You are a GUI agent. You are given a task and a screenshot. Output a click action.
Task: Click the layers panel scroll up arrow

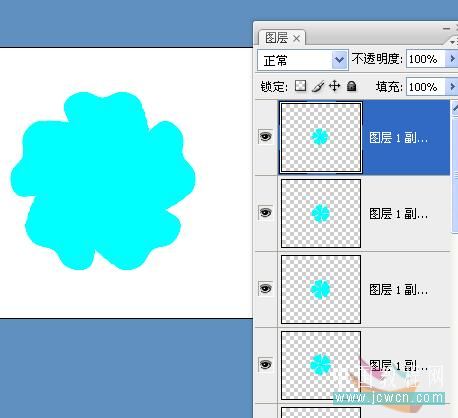click(455, 108)
